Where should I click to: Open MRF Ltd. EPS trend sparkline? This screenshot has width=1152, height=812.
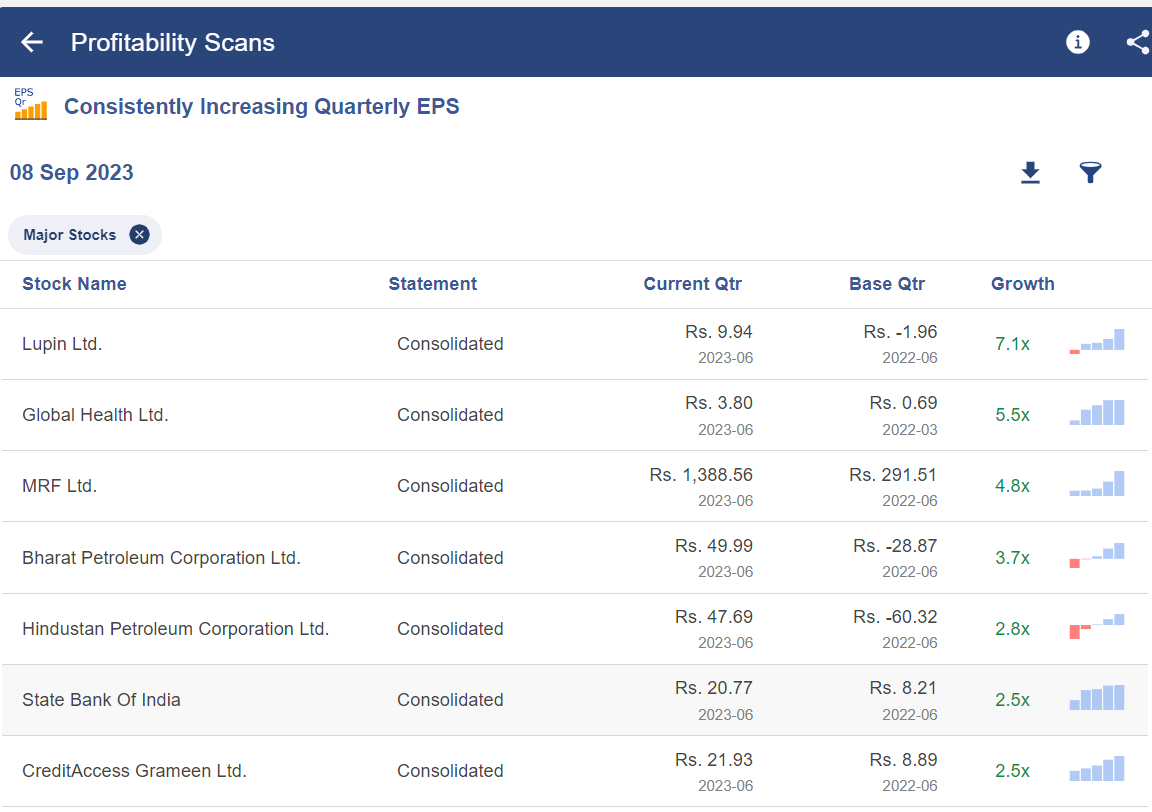tap(1097, 484)
